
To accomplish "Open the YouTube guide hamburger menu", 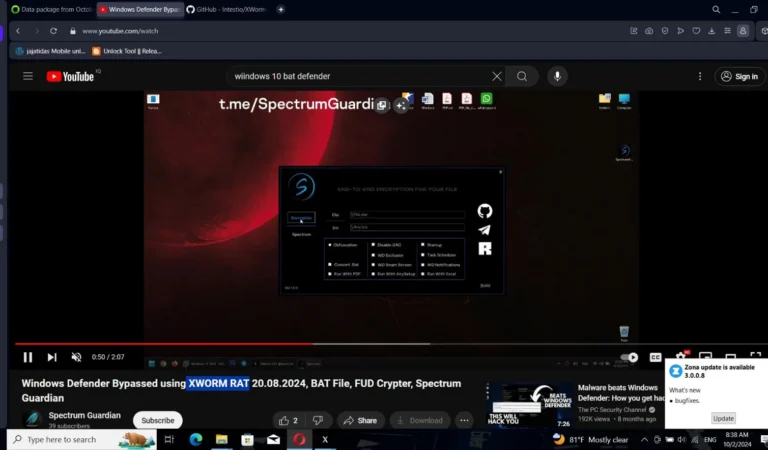I will click(x=28, y=76).
